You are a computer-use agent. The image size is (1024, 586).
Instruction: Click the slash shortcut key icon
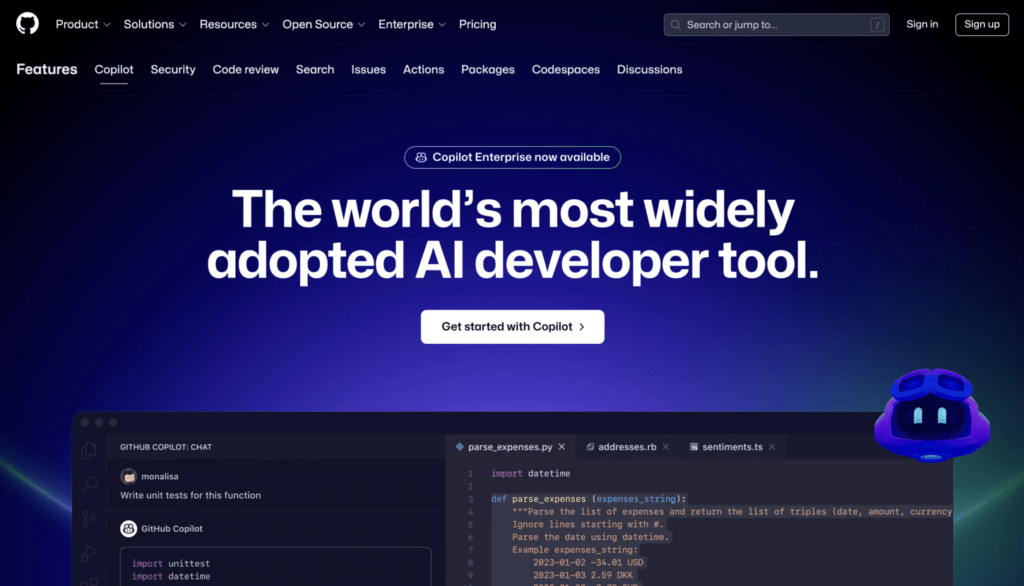[877, 25]
